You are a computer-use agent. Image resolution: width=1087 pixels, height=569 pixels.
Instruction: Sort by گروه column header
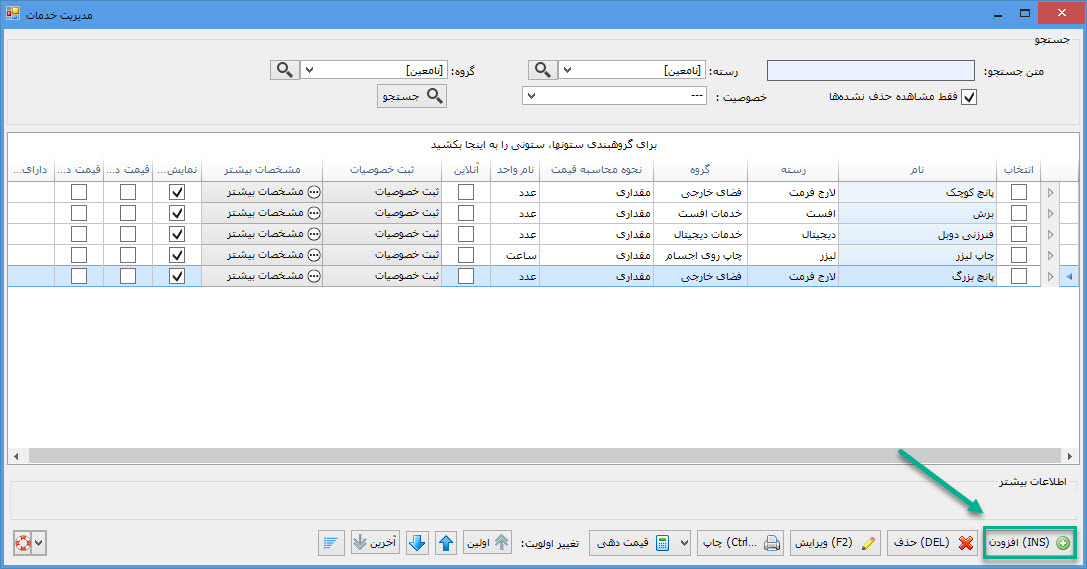[700, 170]
